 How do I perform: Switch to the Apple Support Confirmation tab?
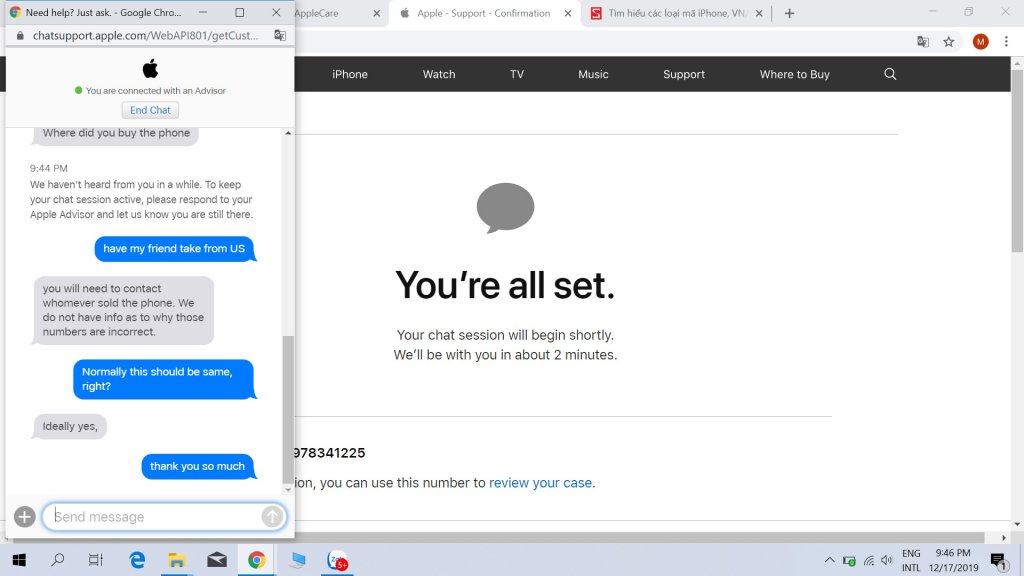[x=484, y=13]
